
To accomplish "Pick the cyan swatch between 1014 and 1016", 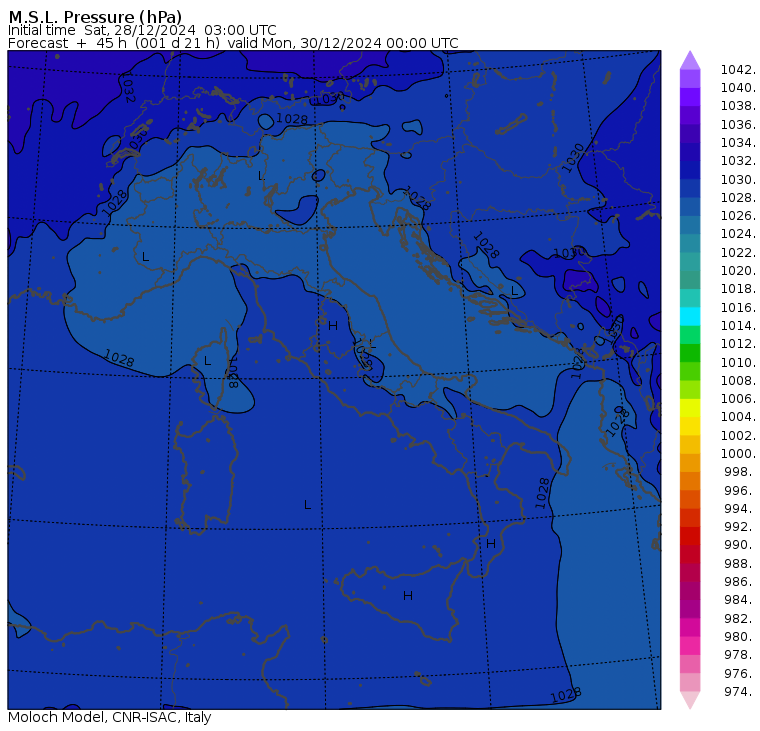I will point(690,317).
